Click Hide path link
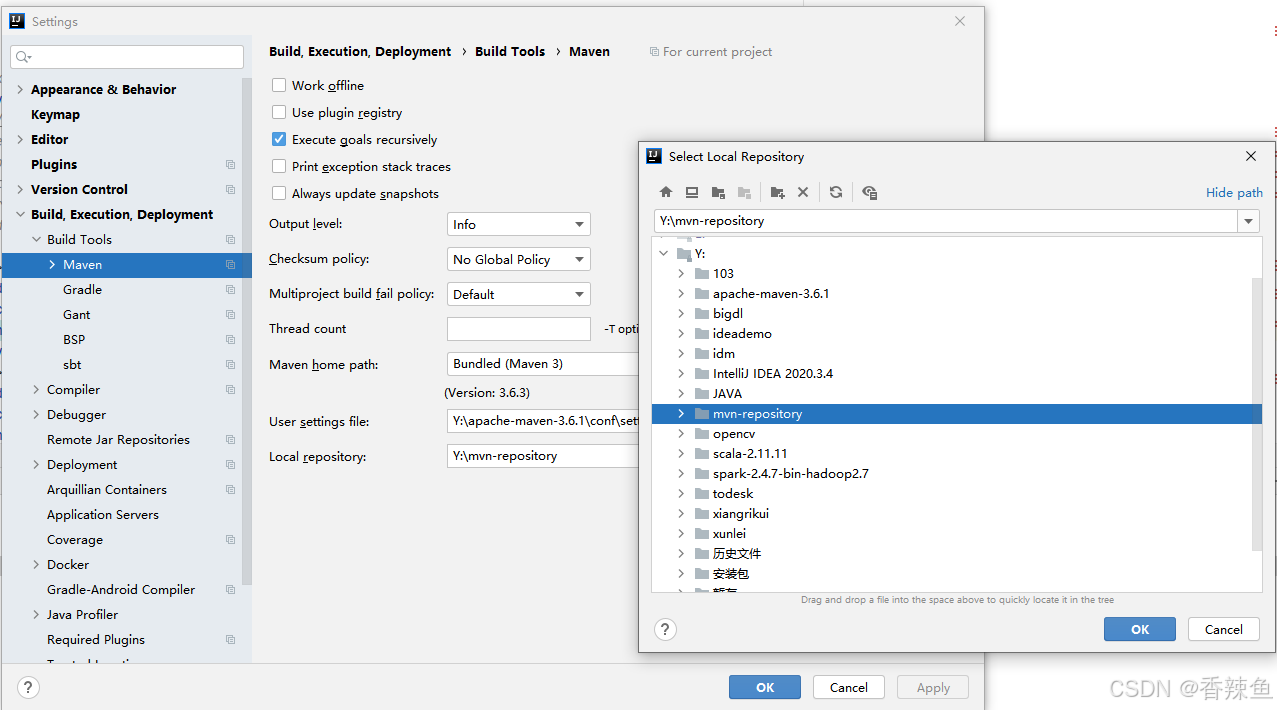 (1234, 192)
